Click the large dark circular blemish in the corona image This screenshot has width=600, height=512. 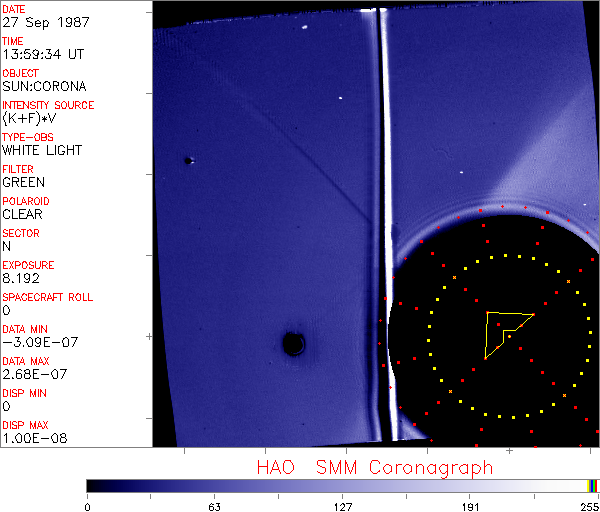pyautogui.click(x=294, y=344)
